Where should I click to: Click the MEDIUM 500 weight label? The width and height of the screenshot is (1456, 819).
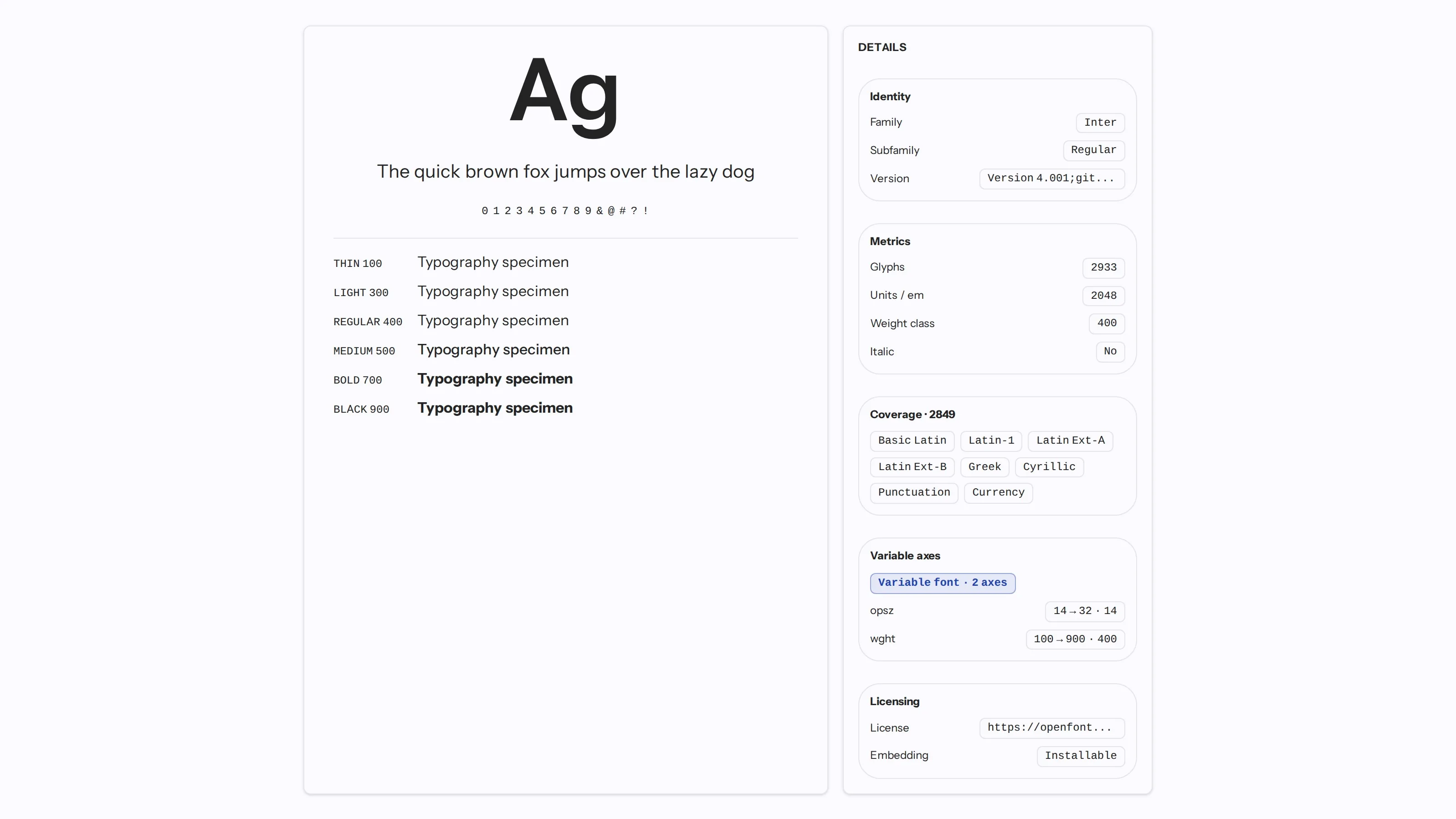click(364, 351)
